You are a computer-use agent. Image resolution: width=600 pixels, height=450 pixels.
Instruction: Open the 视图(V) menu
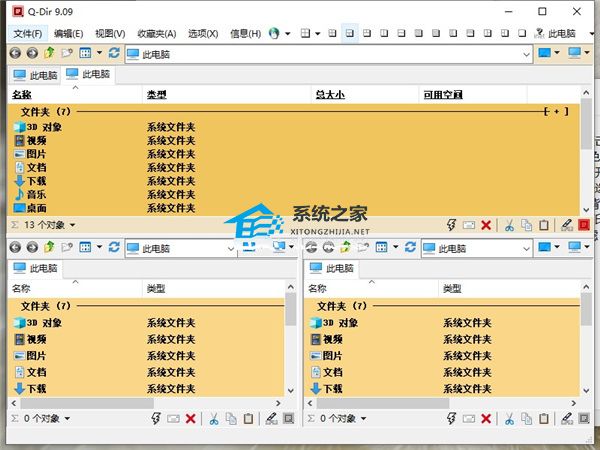pyautogui.click(x=110, y=34)
